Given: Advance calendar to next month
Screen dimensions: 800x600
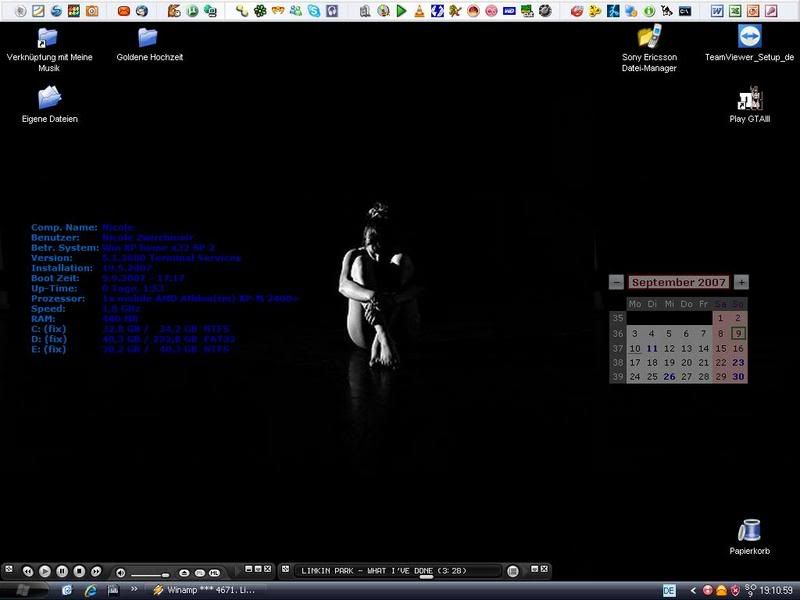Looking at the screenshot, I should point(741,283).
